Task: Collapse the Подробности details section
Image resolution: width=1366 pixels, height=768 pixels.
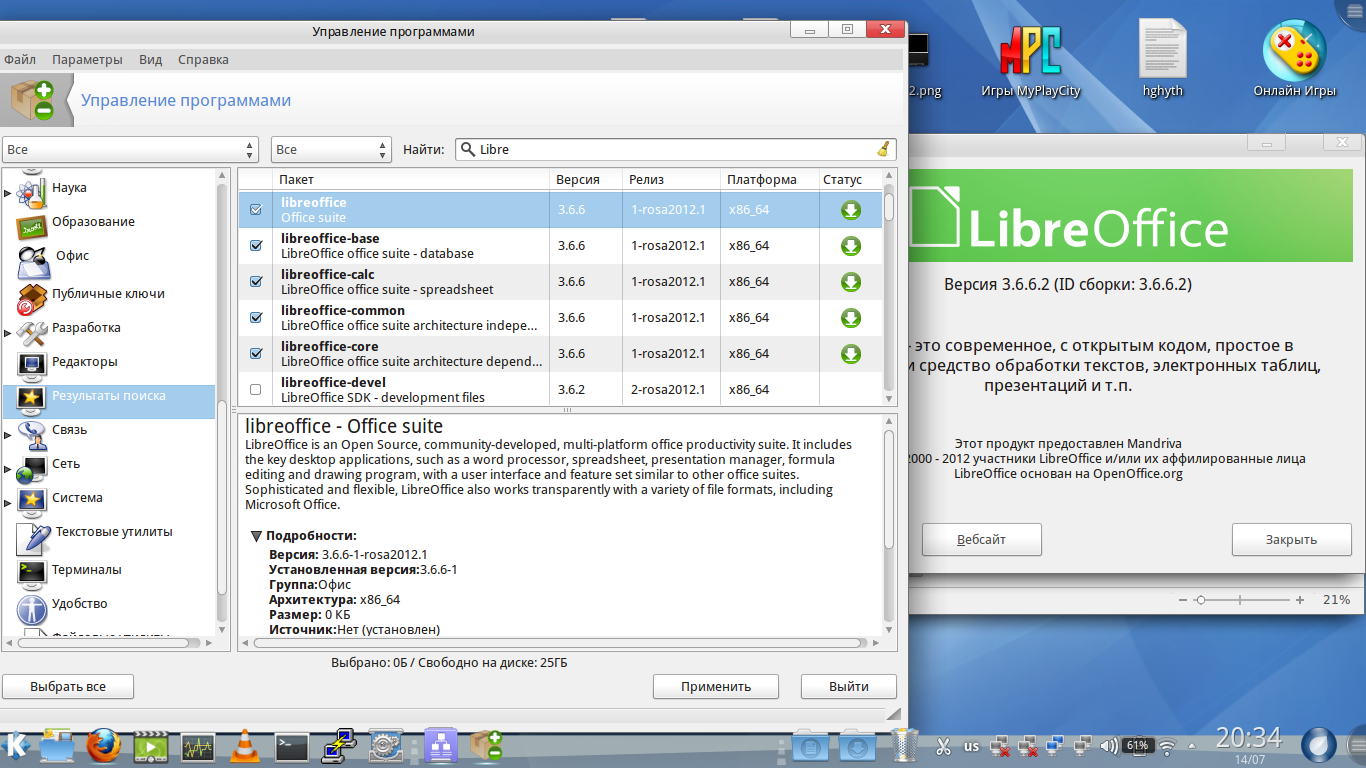Action: [257, 536]
